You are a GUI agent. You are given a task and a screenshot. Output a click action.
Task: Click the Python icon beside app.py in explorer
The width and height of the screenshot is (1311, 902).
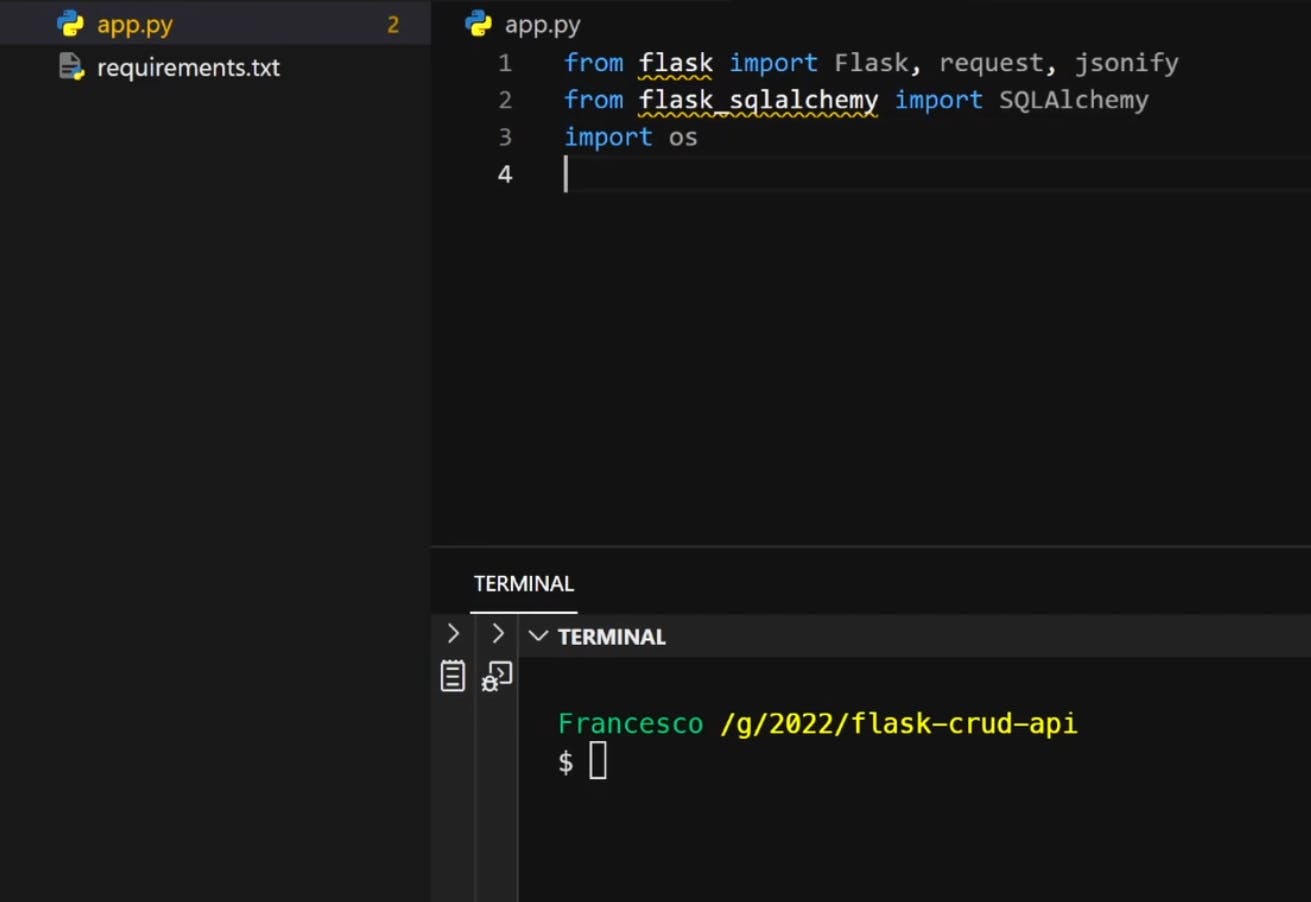pos(70,24)
